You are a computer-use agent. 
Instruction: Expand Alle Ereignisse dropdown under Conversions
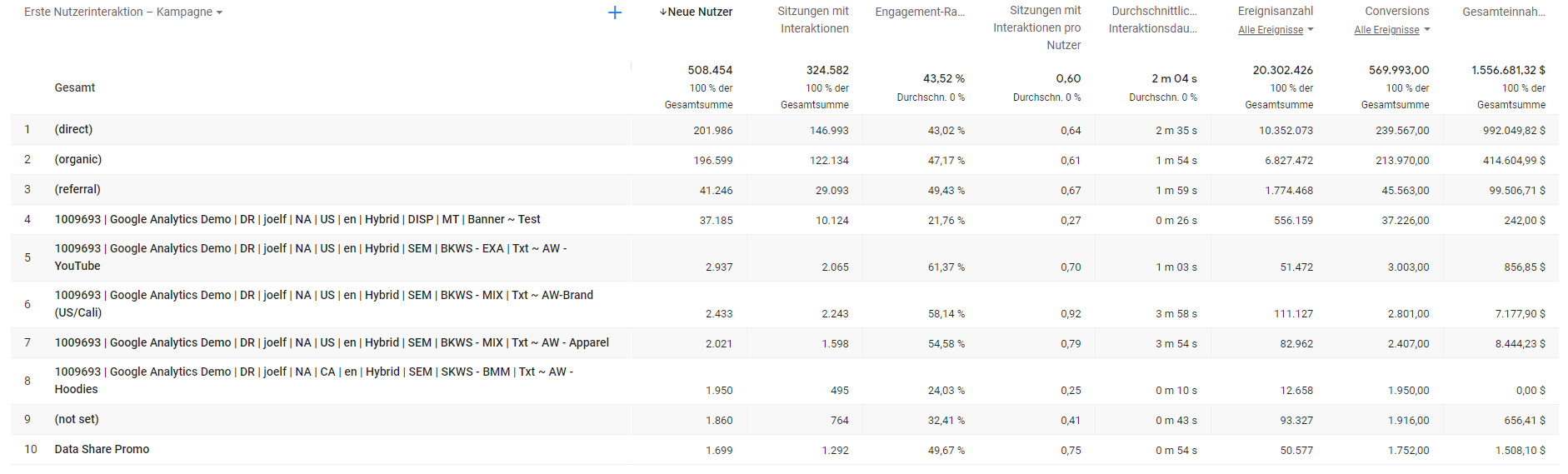click(x=1391, y=30)
